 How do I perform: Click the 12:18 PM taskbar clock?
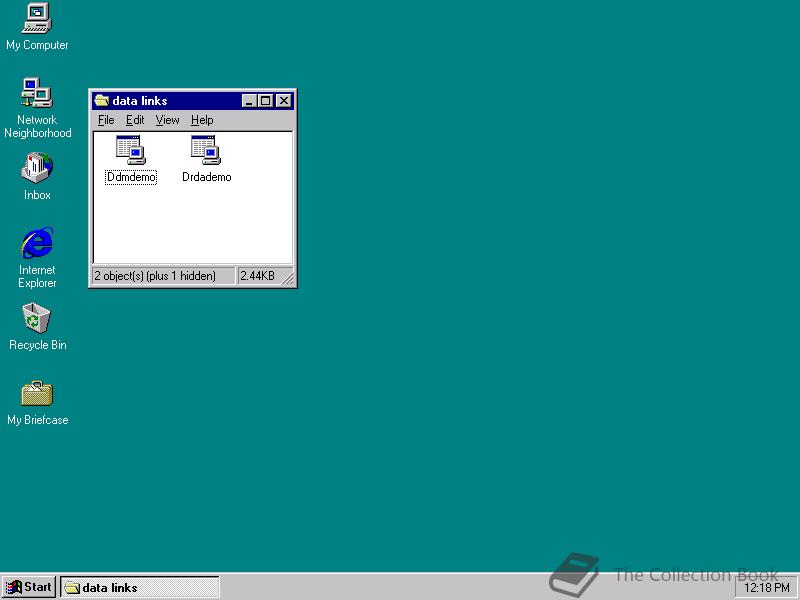(x=766, y=588)
